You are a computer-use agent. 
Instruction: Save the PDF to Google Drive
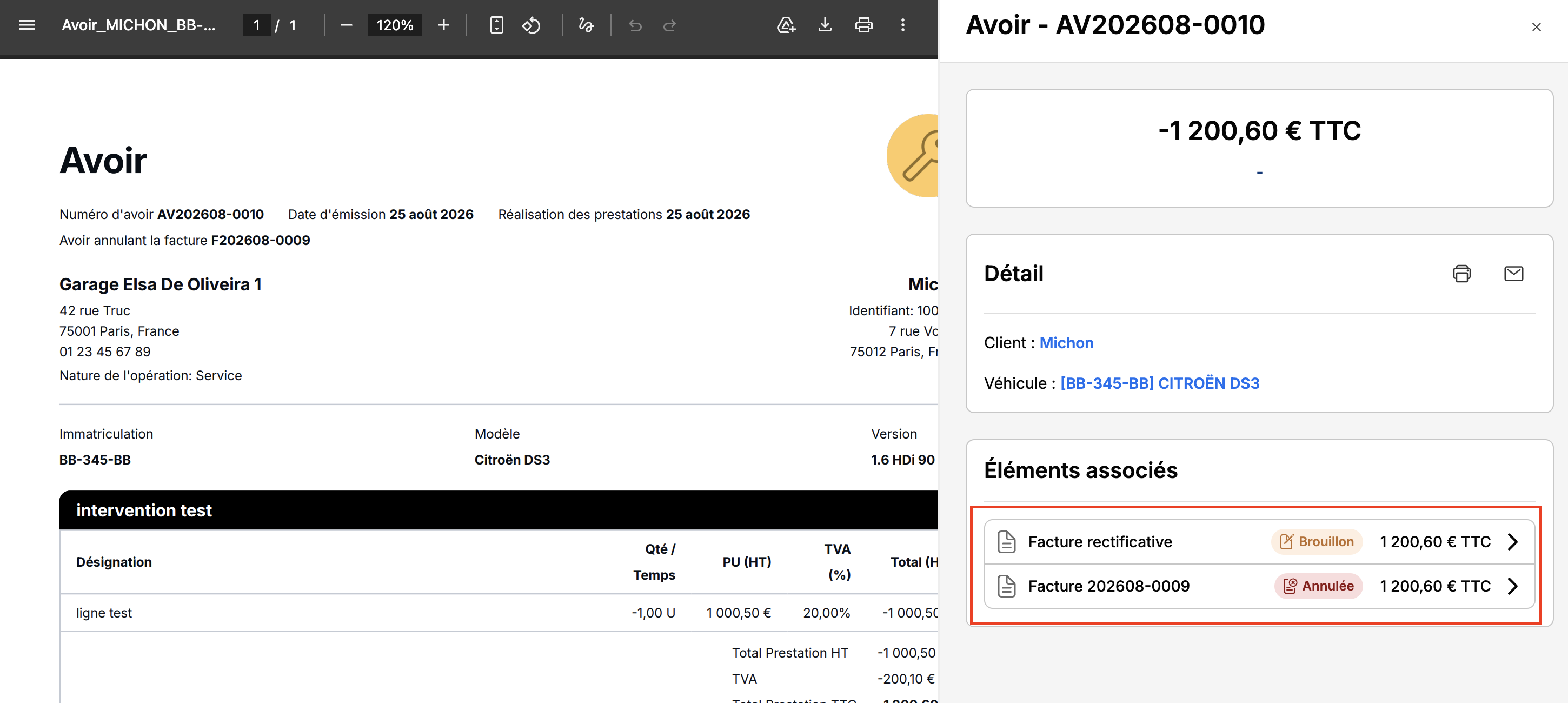(x=786, y=25)
